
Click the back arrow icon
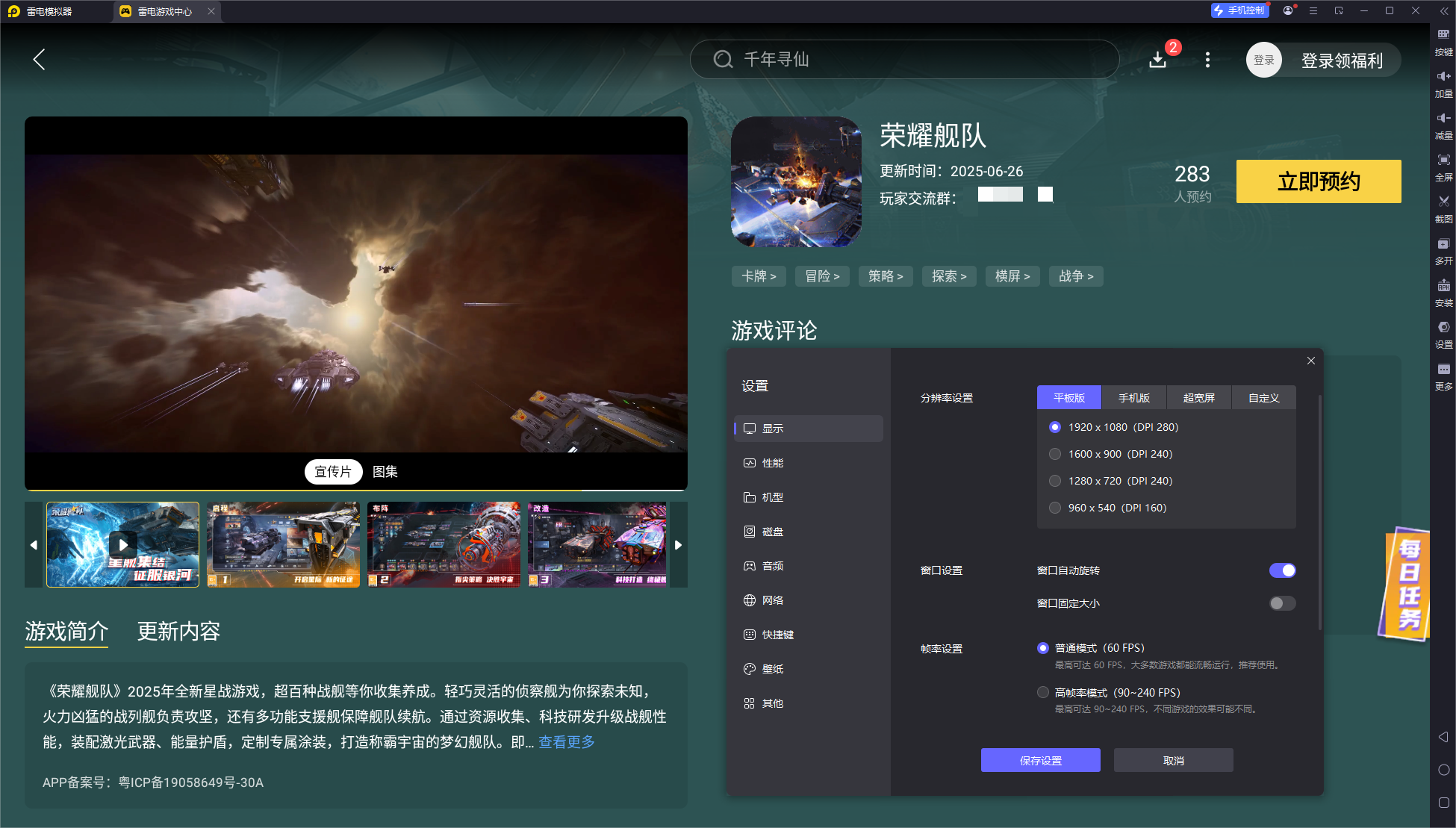(40, 60)
